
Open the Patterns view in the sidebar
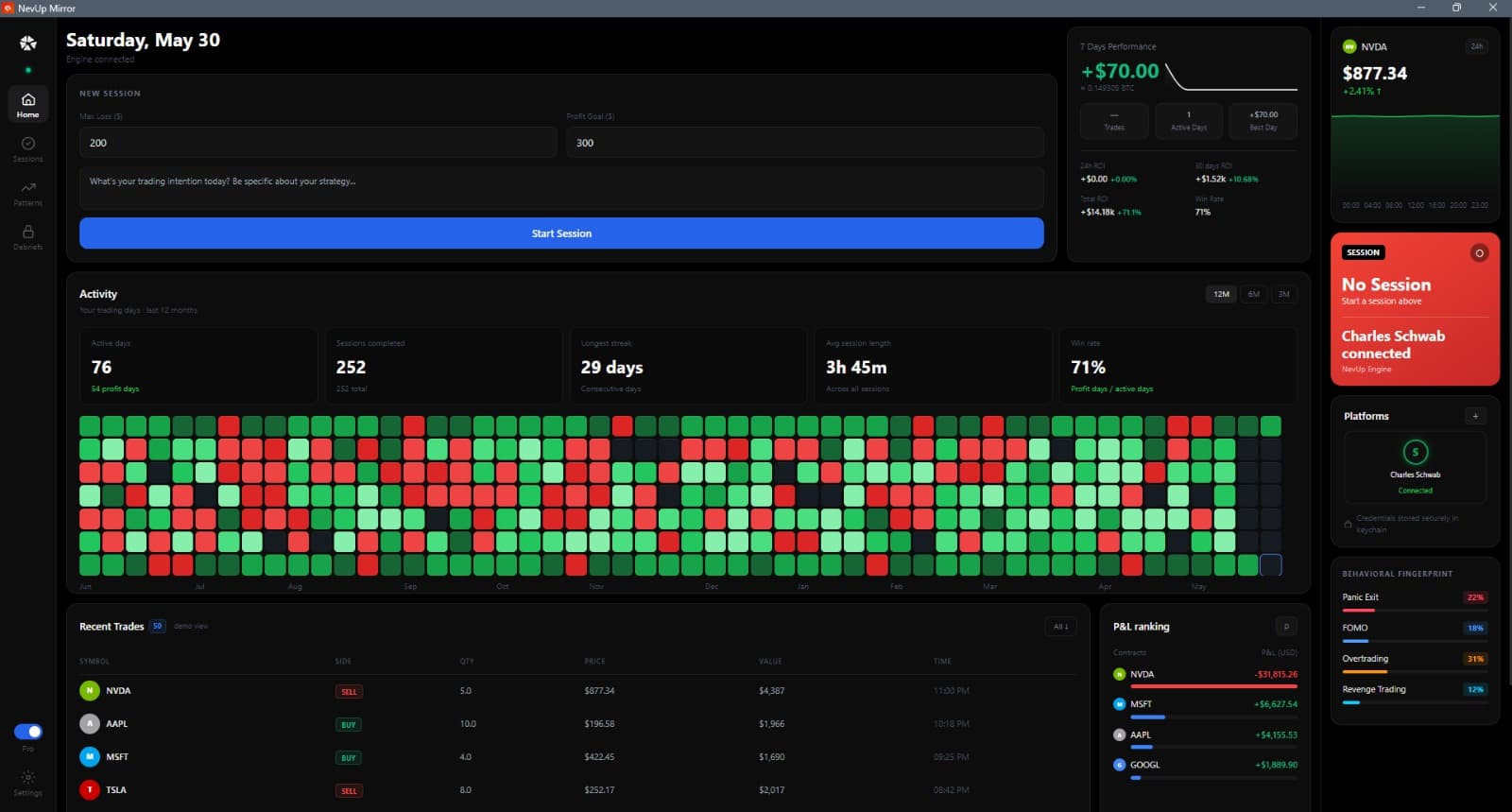(x=27, y=193)
